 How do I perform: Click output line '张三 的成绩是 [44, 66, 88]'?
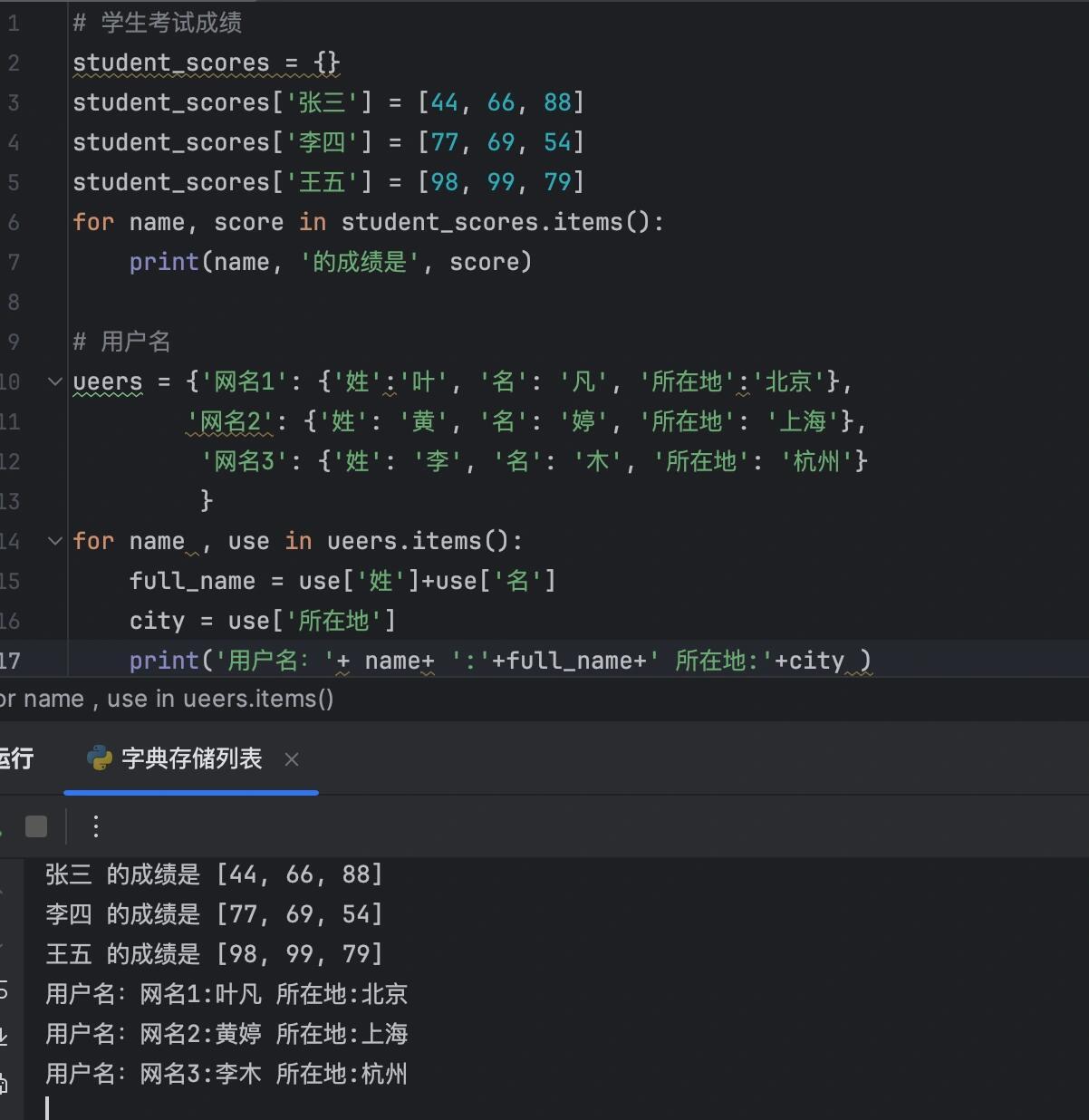pos(215,874)
